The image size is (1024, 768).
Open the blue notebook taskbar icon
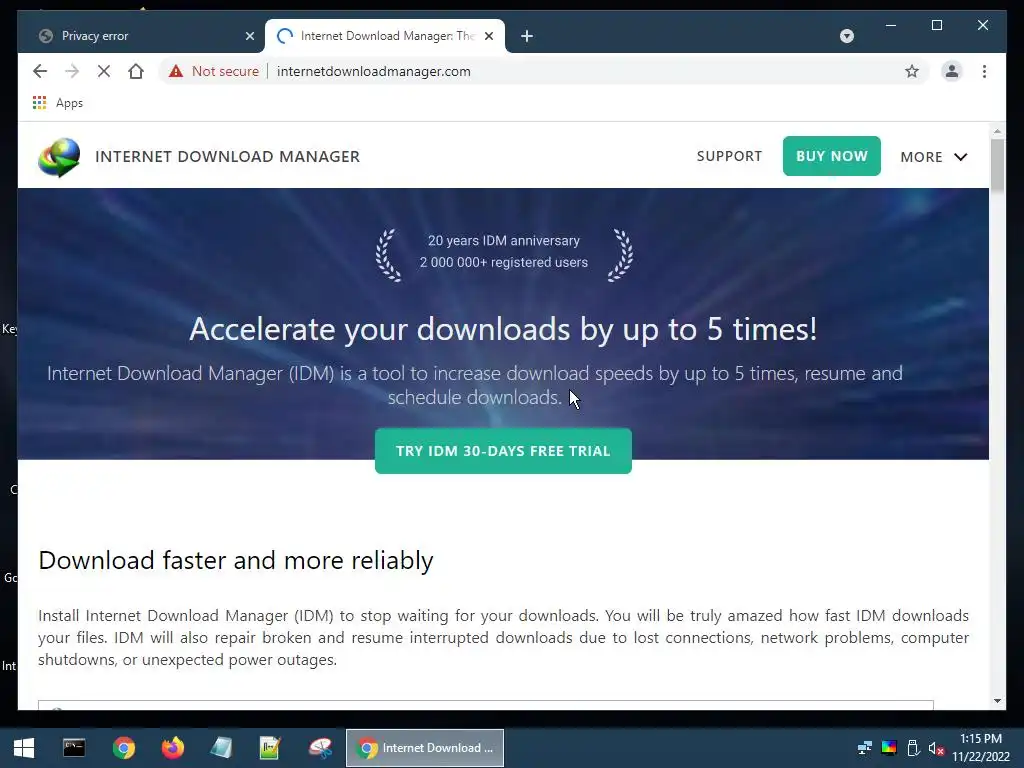tap(221, 748)
